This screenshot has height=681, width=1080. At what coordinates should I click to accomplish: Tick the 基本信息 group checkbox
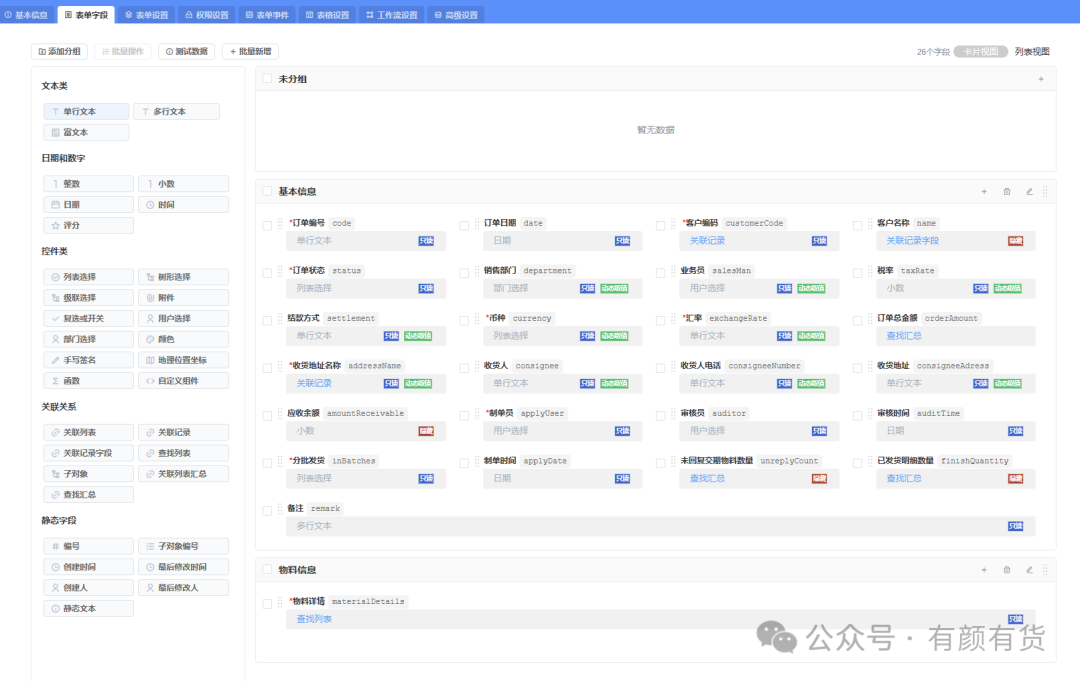pyautogui.click(x=267, y=191)
